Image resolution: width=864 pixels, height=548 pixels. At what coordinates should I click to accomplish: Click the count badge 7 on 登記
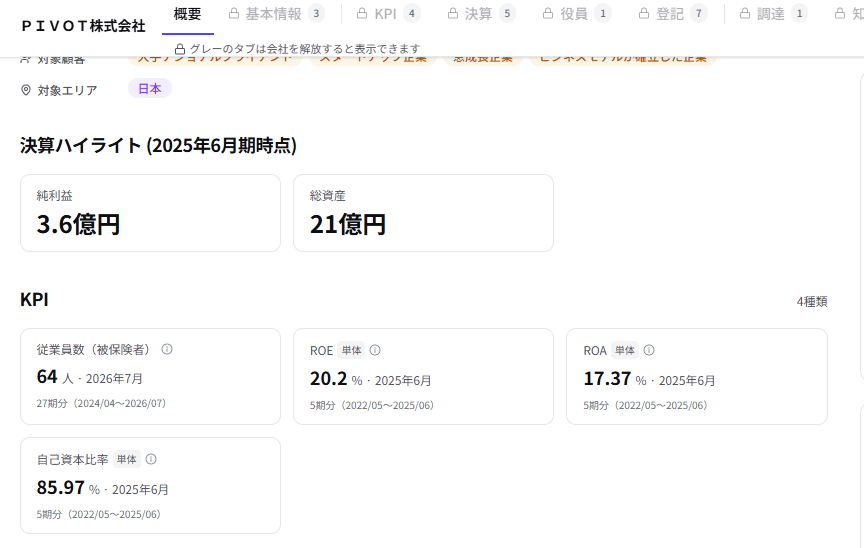coord(699,14)
